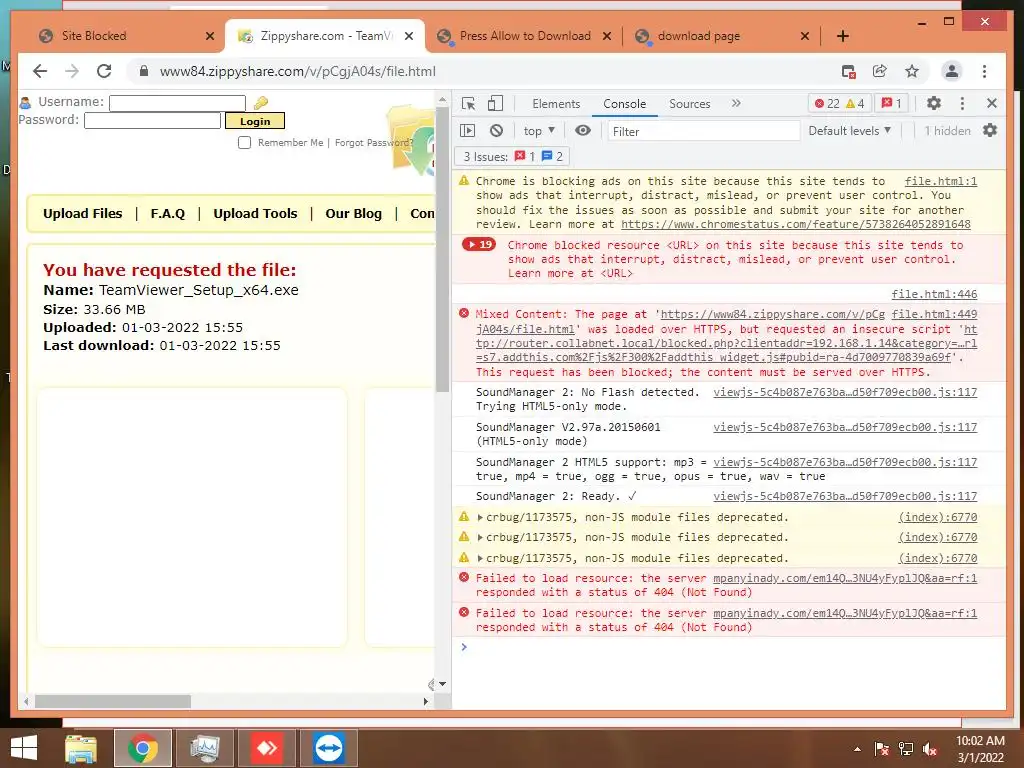
Task: Open the Chrome profile avatar
Action: pos(952,71)
